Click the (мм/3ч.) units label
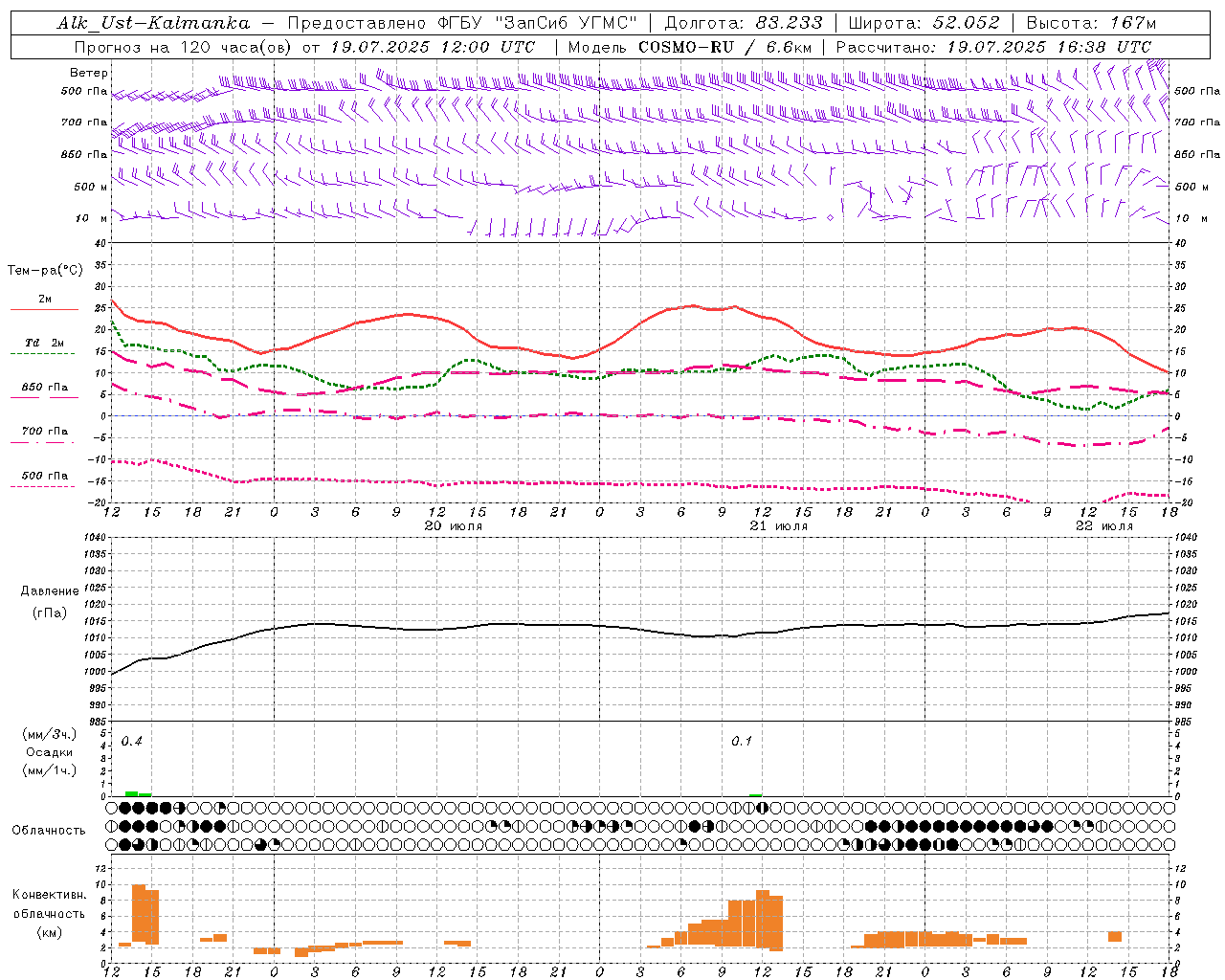Image resolution: width=1225 pixels, height=980 pixels. pos(50,734)
